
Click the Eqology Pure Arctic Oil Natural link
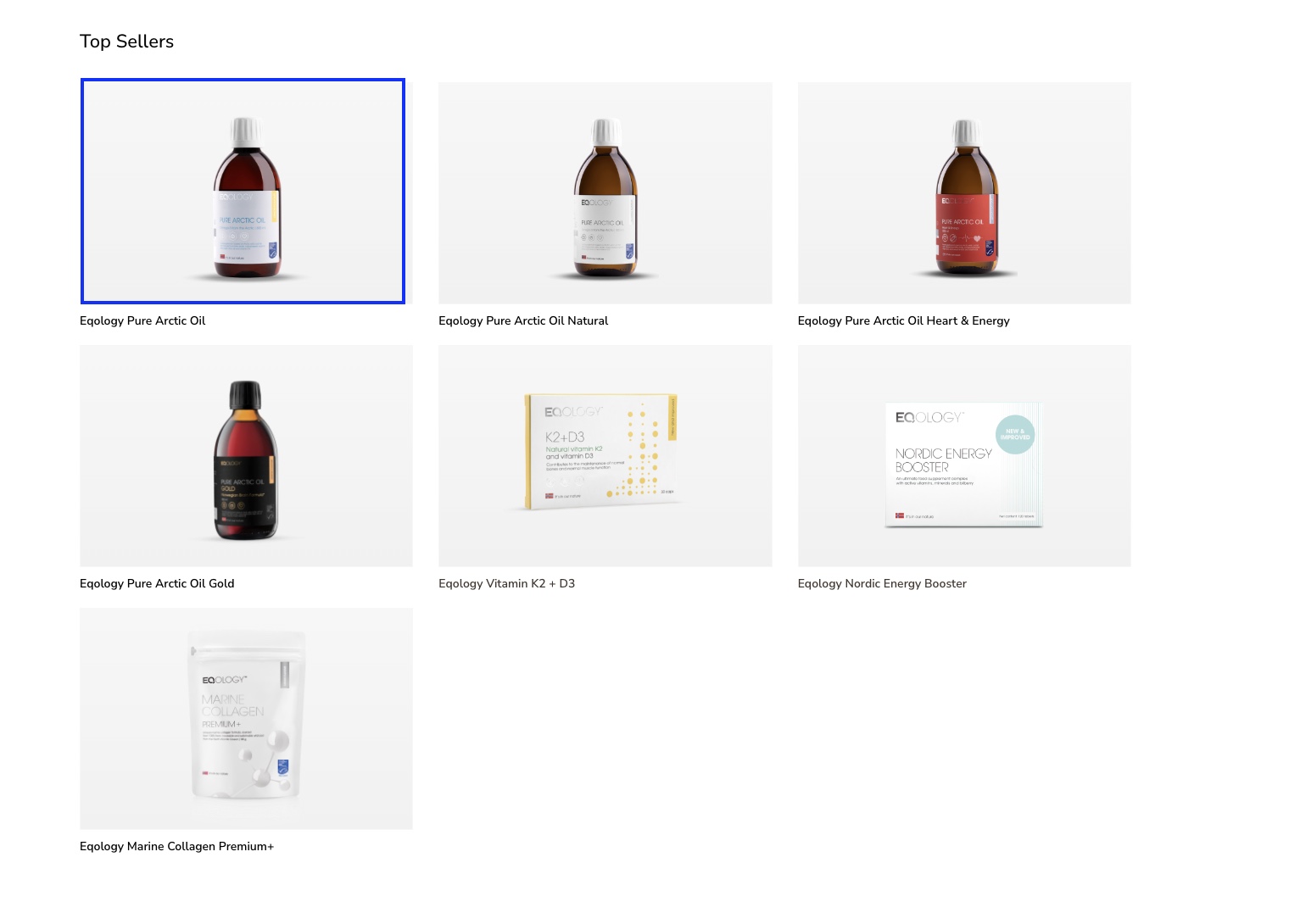click(523, 321)
